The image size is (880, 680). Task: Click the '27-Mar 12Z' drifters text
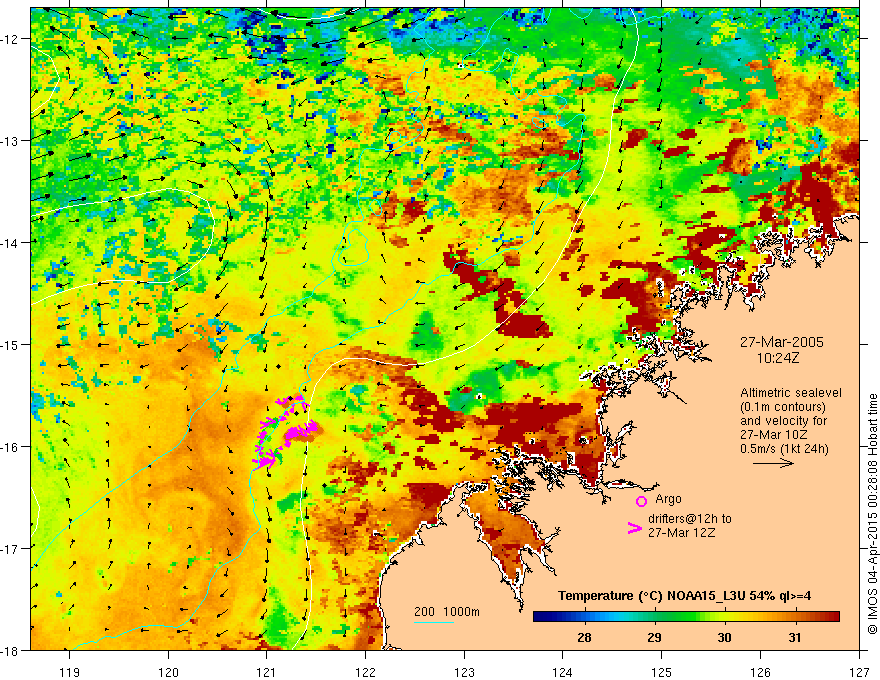[x=681, y=532]
